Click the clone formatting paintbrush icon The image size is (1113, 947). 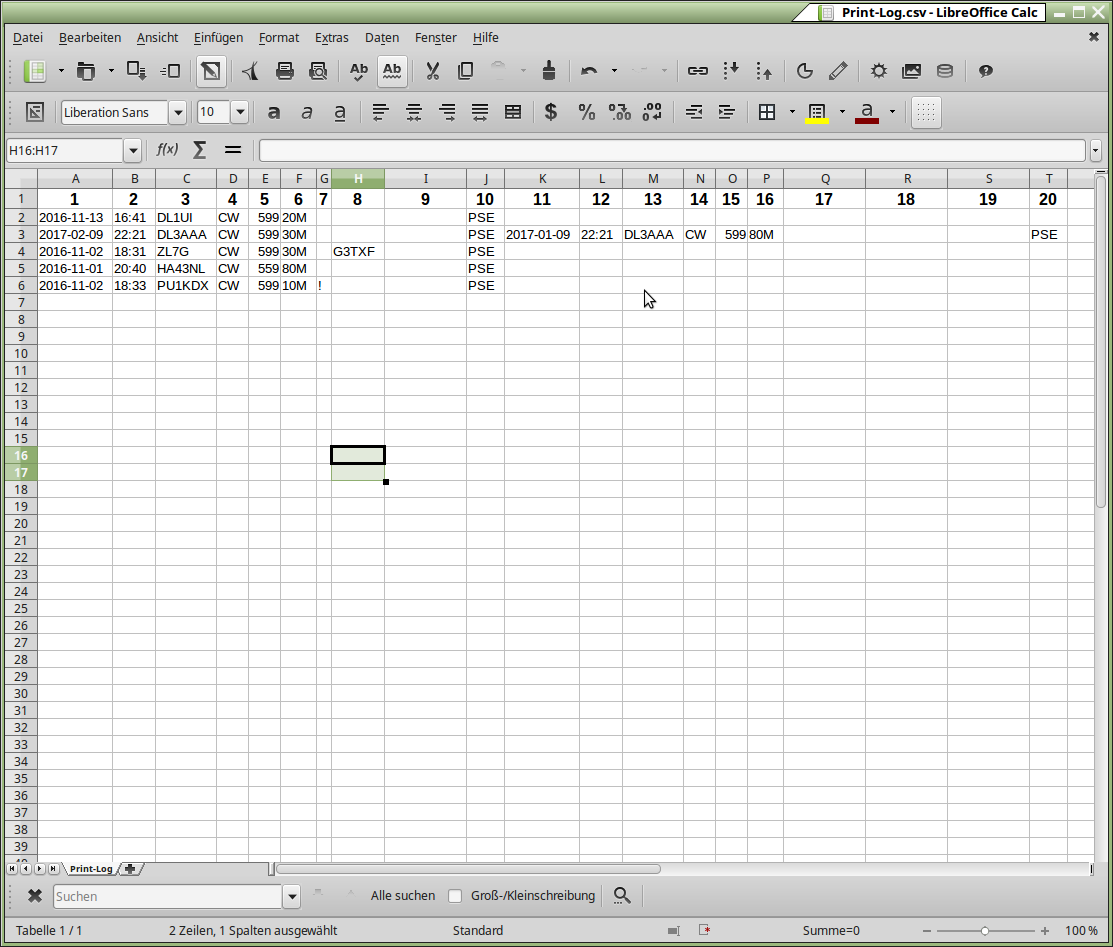tap(548, 71)
